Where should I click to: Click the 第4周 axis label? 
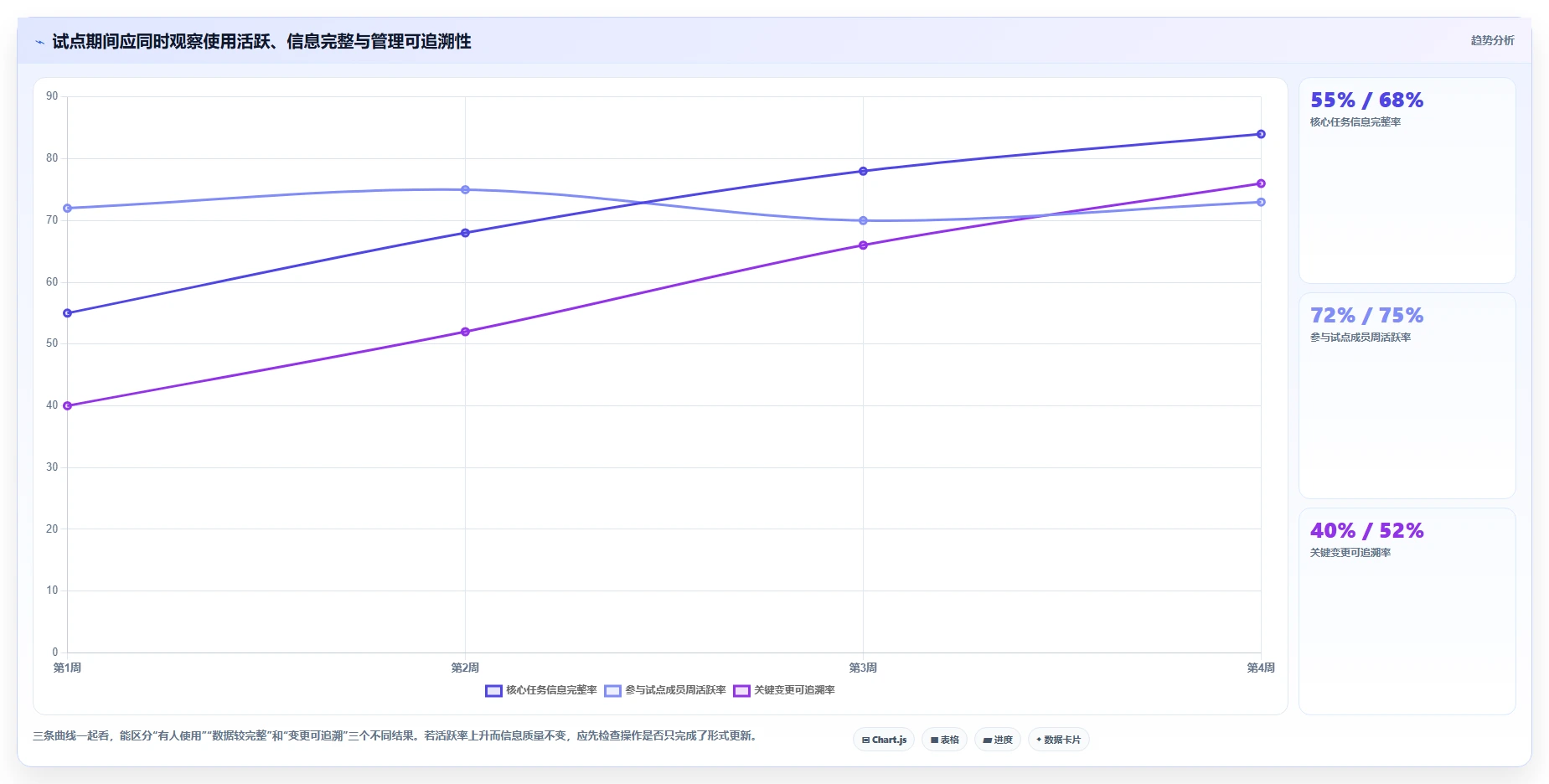click(x=1261, y=668)
